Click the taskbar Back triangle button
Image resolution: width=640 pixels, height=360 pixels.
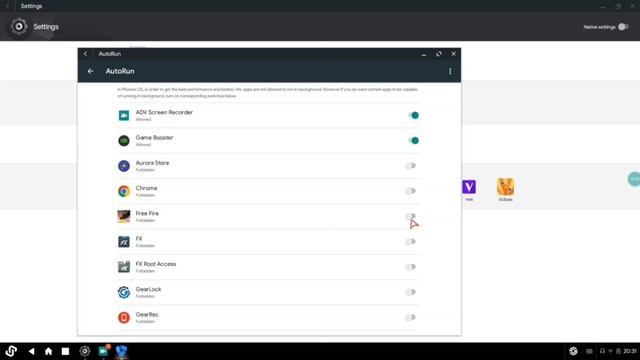(31, 351)
